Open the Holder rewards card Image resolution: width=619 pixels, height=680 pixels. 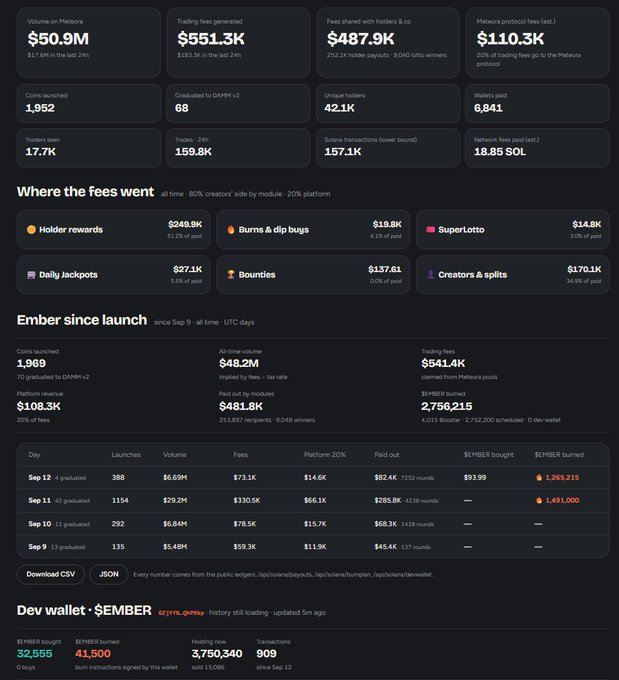point(114,229)
